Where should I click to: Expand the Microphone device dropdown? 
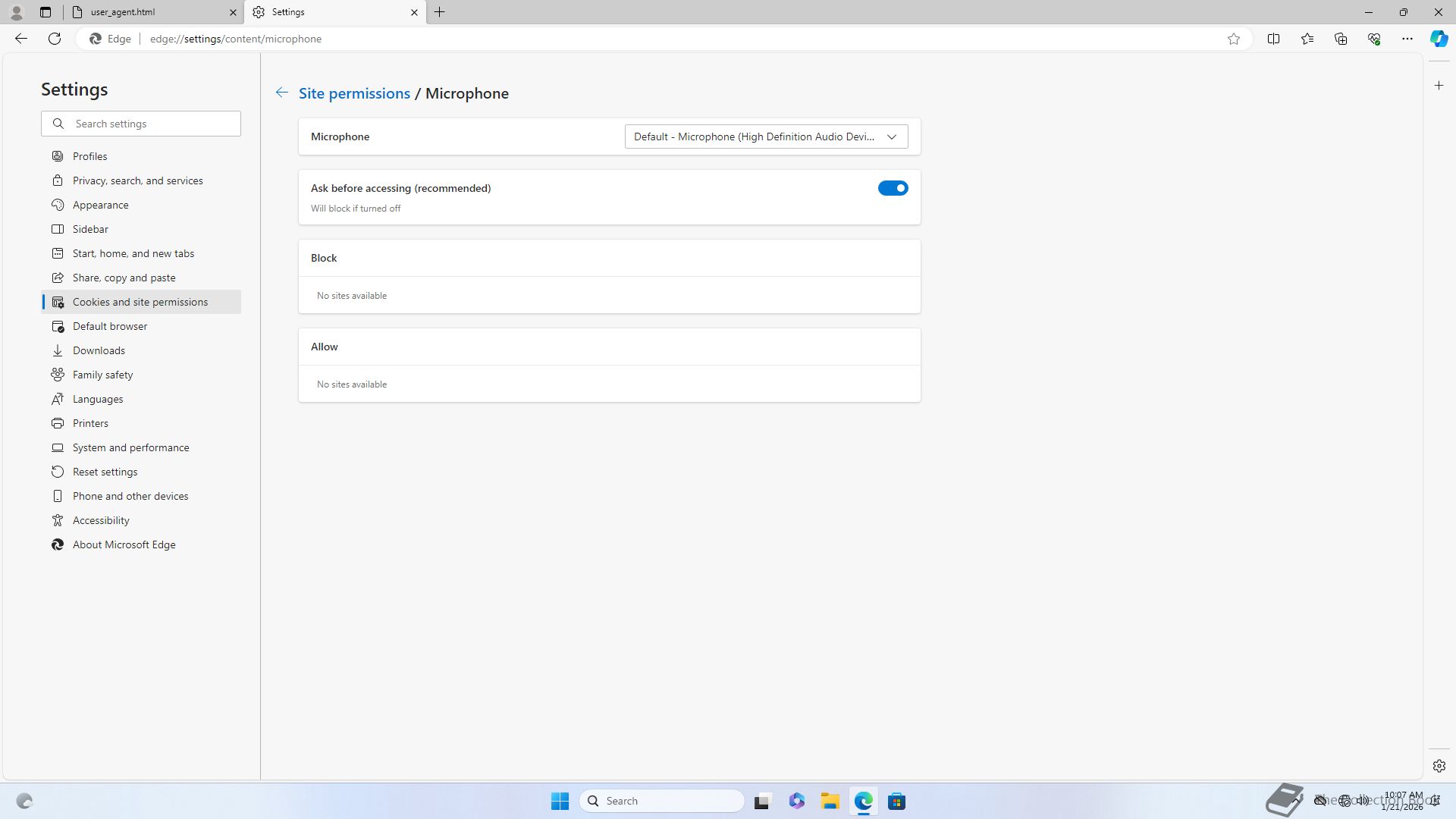coord(766,136)
